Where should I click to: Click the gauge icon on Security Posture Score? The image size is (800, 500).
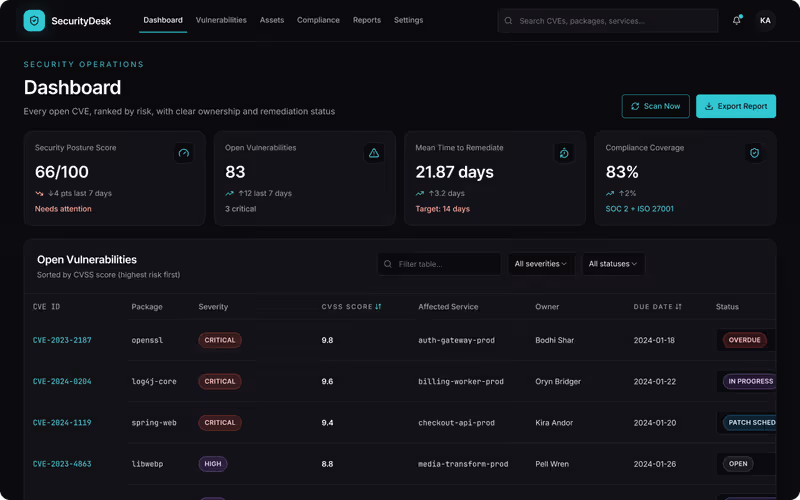184,153
